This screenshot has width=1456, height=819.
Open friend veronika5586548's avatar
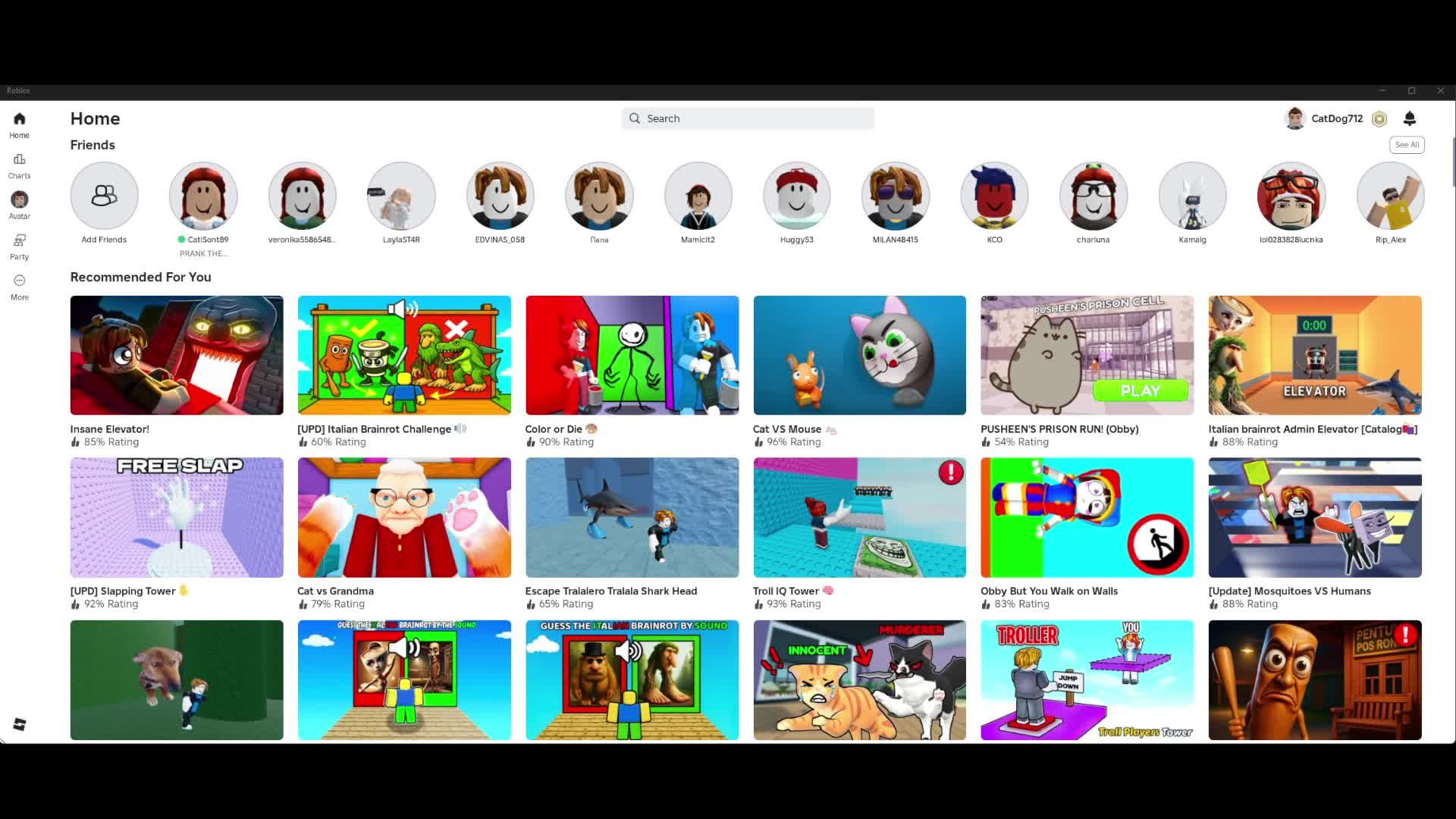[303, 196]
